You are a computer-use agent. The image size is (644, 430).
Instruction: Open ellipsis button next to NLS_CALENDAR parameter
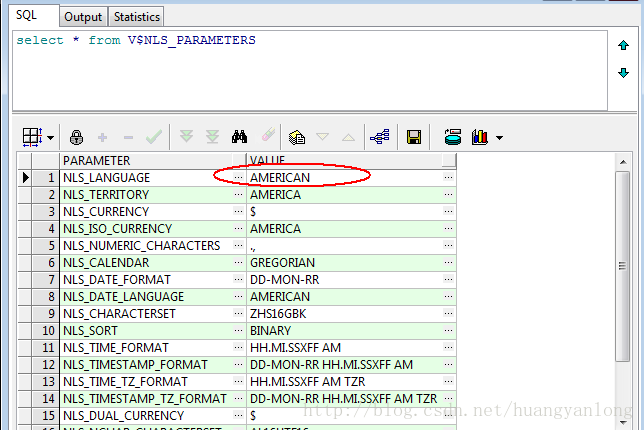239,263
